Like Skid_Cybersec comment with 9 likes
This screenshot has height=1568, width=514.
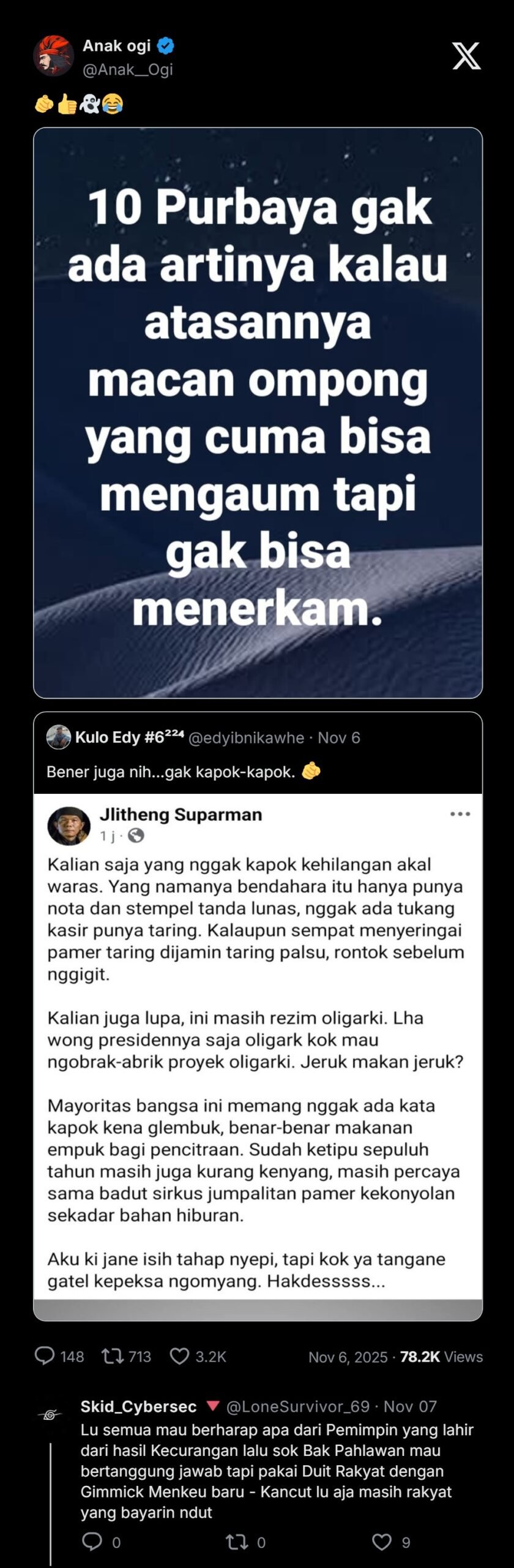click(x=382, y=1541)
